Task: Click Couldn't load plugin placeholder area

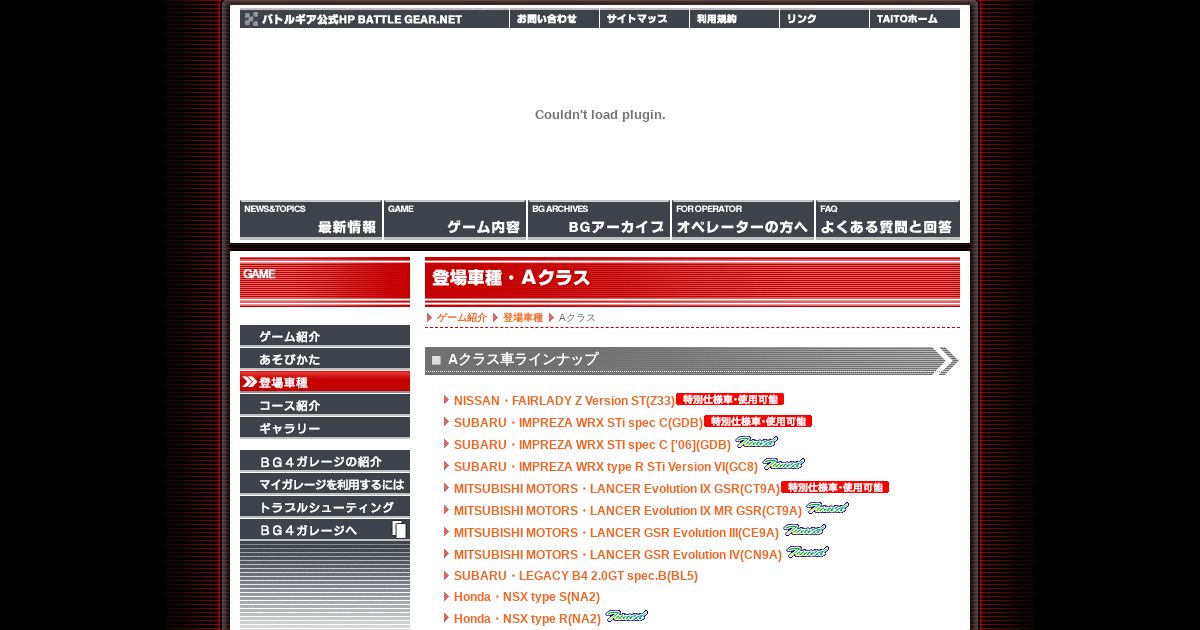Action: coord(600,114)
